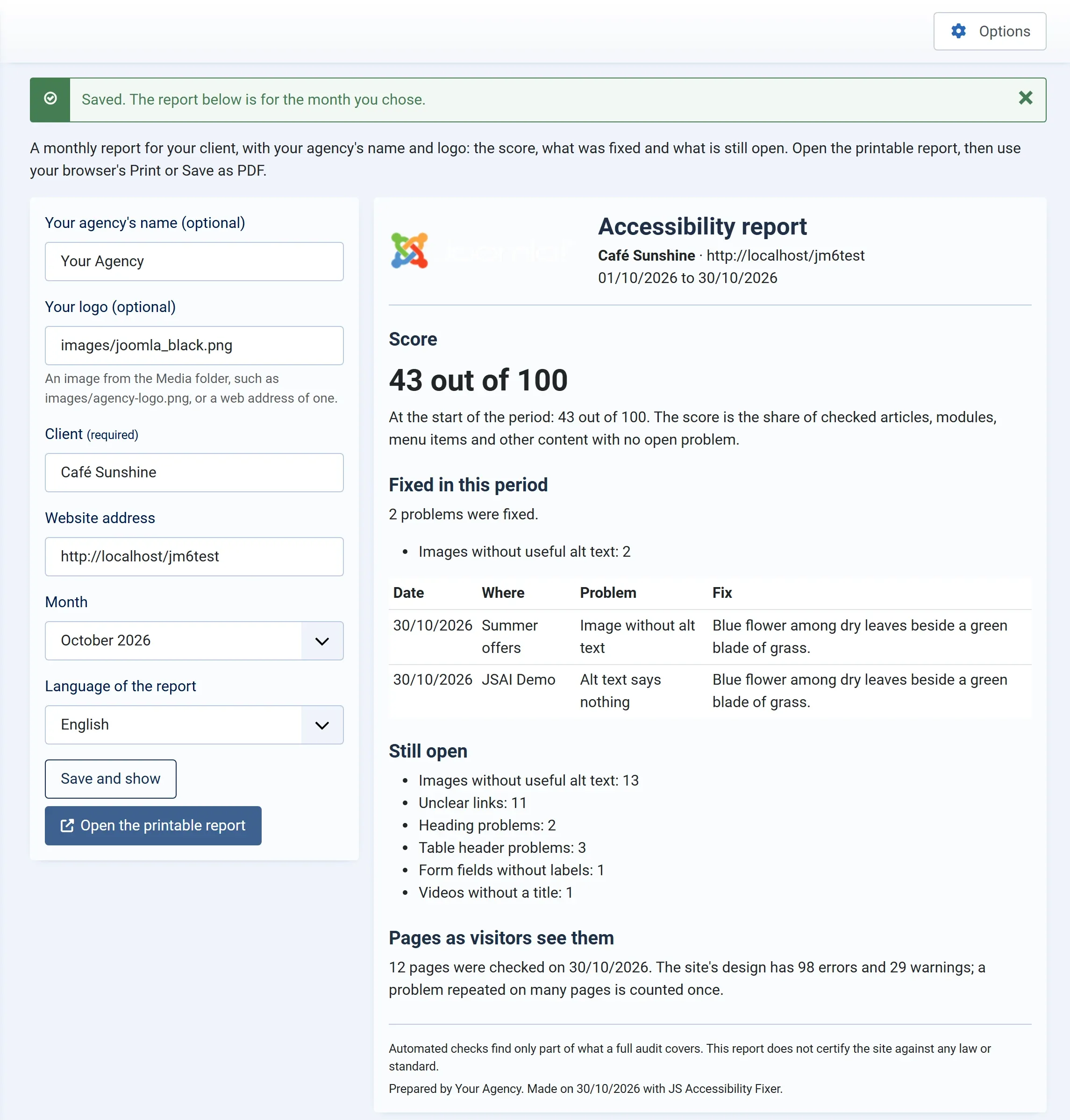
Task: Focus the agency name field
Action: [194, 261]
